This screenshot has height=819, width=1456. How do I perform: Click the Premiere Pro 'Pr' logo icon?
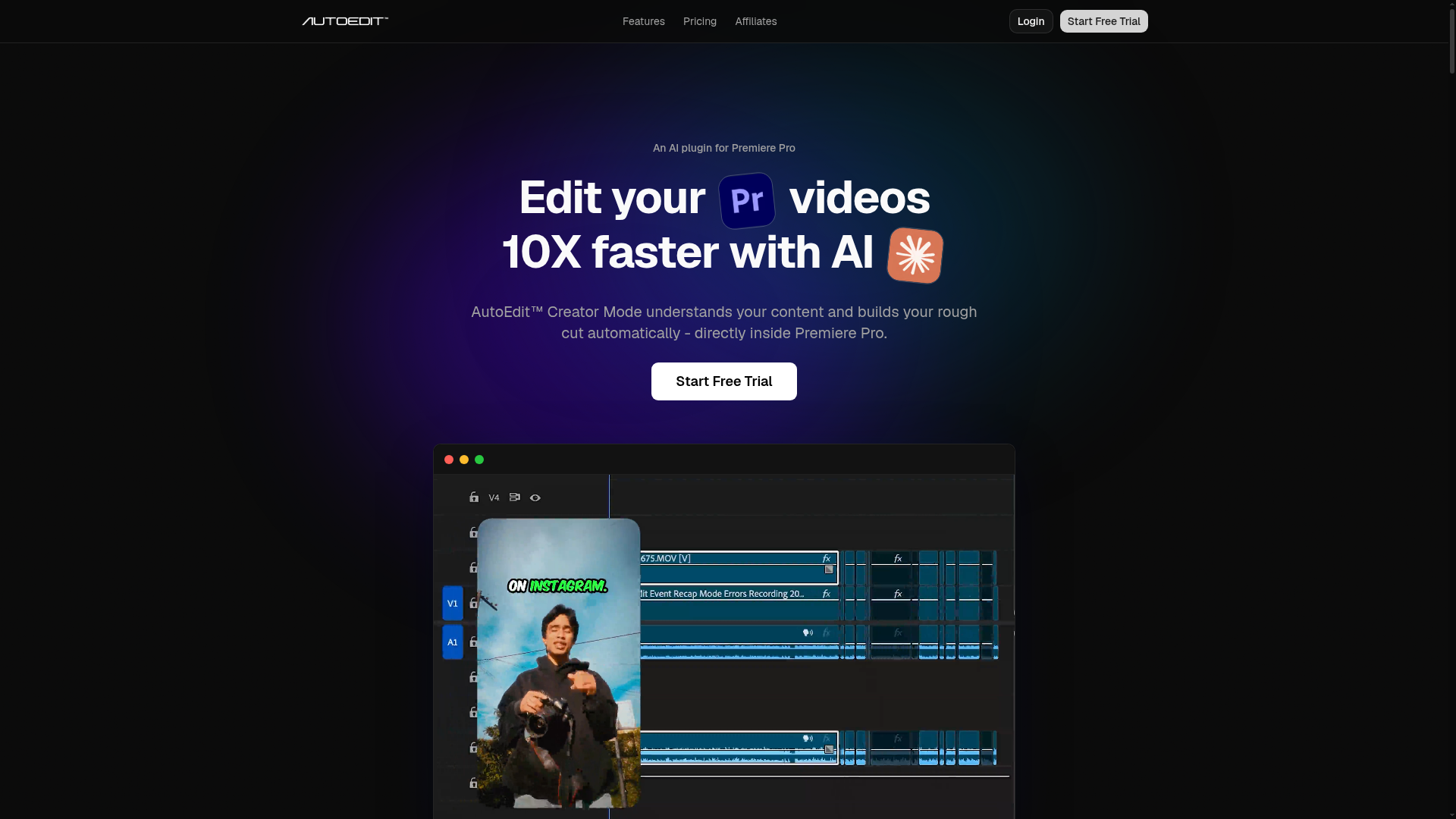click(x=747, y=200)
